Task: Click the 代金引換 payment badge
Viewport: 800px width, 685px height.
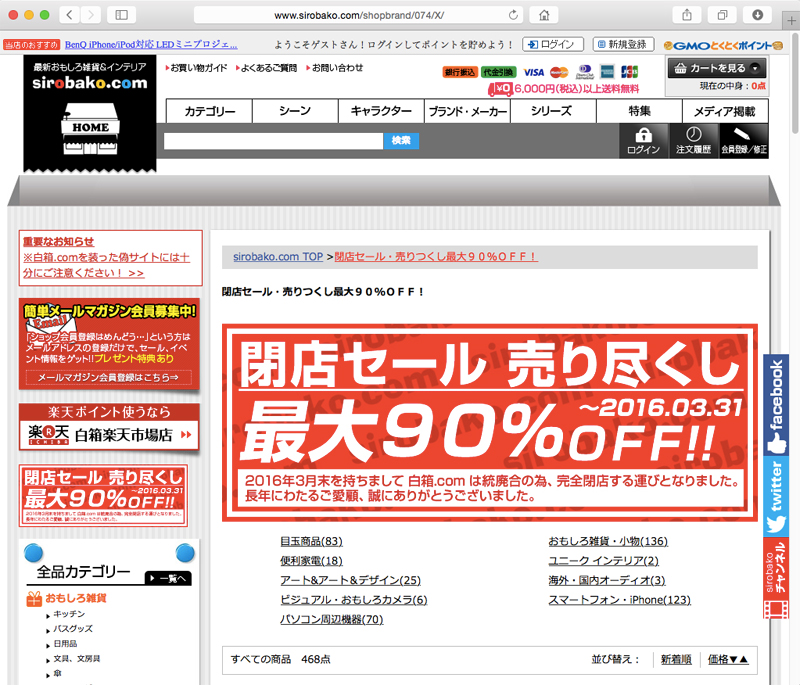Action: (x=498, y=72)
